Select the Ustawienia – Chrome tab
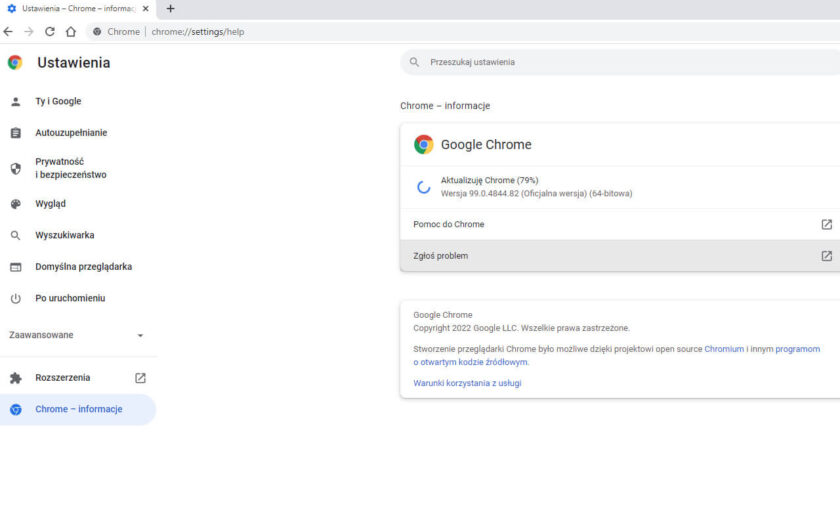This screenshot has height=520, width=840. (78, 9)
